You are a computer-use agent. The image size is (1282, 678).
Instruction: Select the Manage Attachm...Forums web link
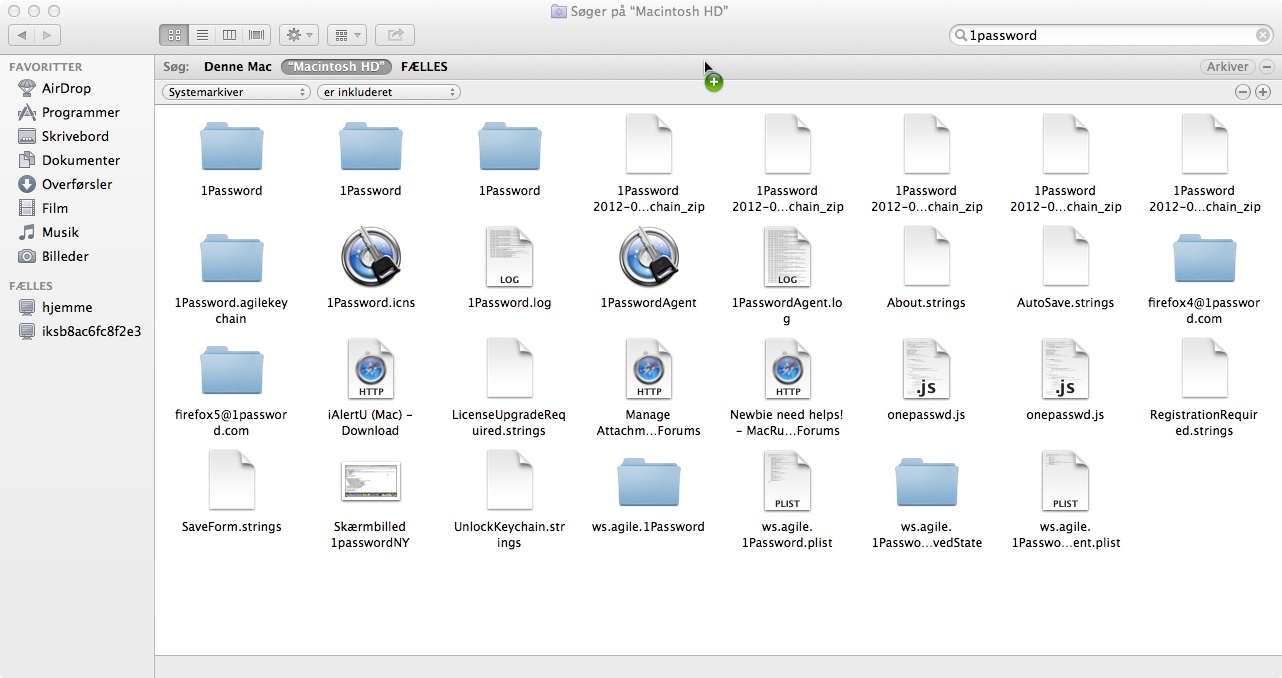point(649,371)
